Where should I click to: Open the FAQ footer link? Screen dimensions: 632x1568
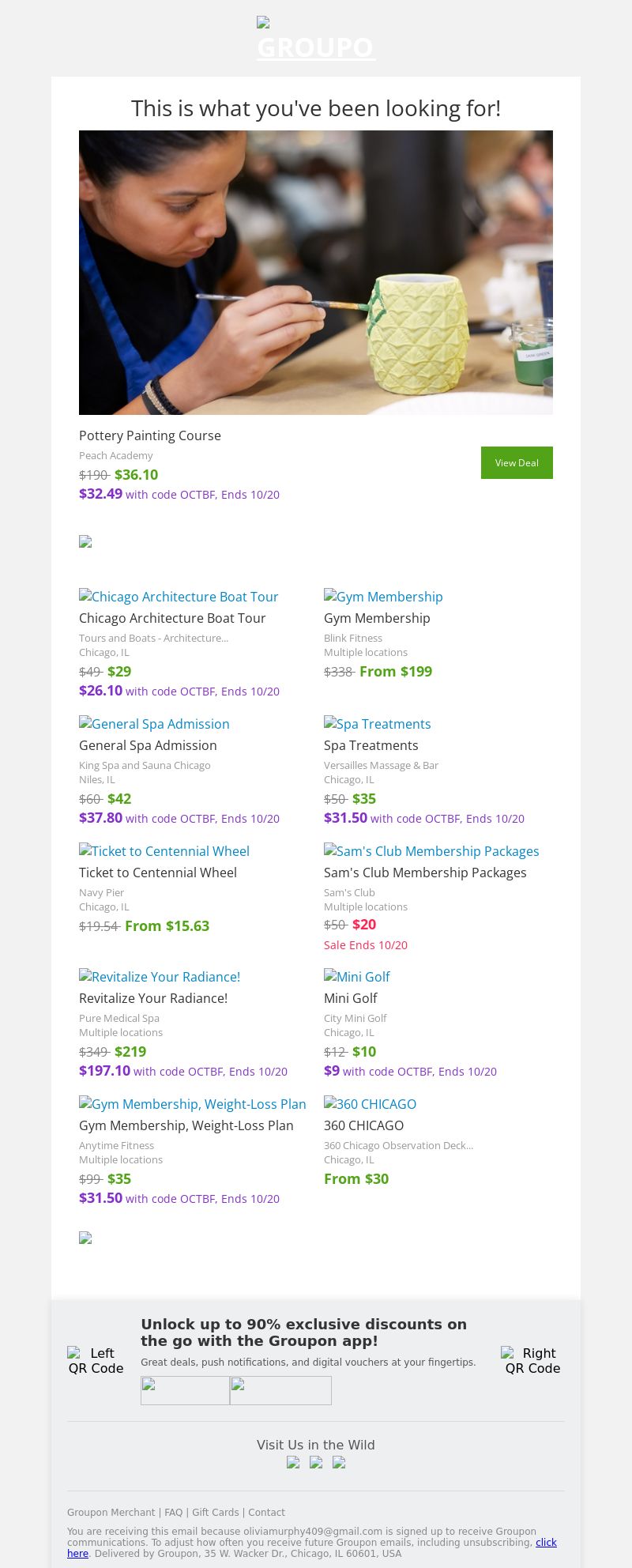click(173, 1512)
